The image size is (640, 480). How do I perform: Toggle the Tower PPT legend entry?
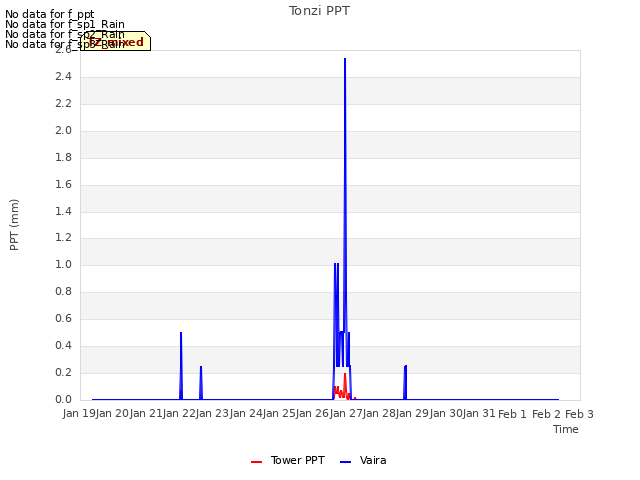pyautogui.click(x=288, y=460)
